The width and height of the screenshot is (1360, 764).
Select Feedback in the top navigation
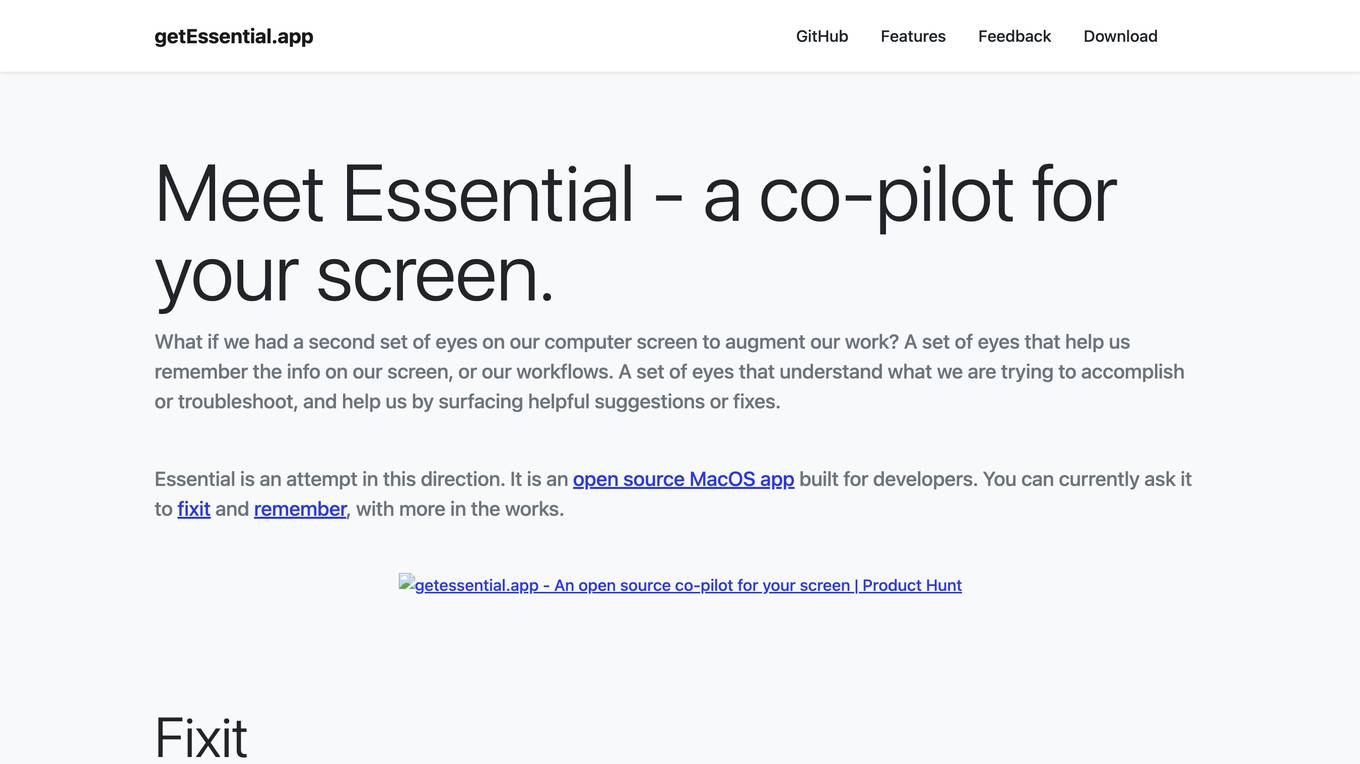coord(1015,36)
